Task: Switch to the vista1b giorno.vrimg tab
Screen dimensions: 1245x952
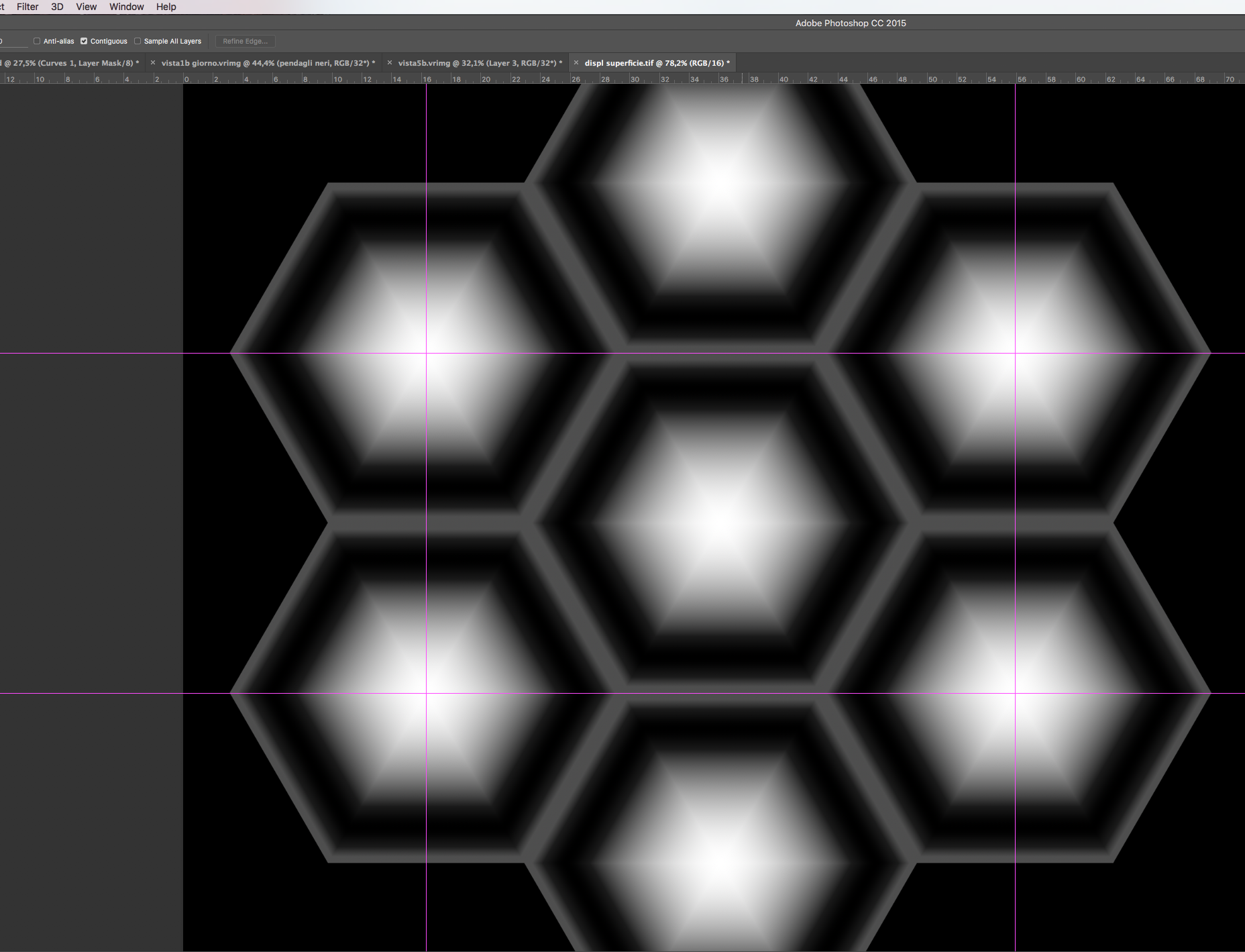Action: 268,63
